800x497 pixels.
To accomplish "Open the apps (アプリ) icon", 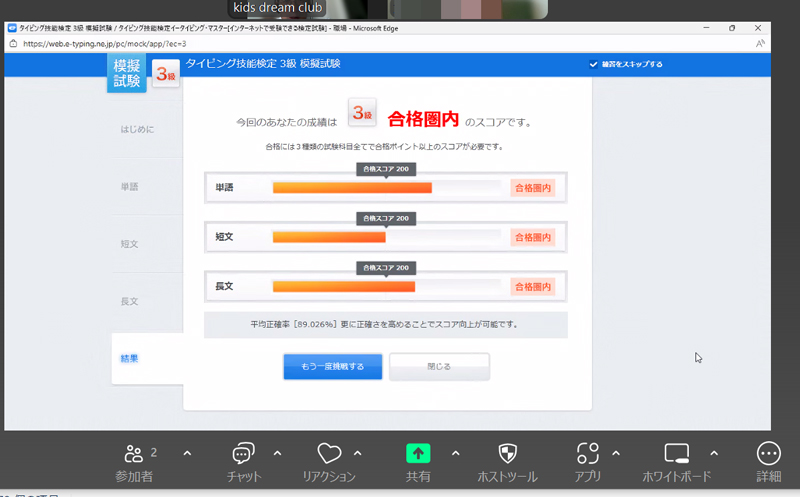I will [588, 453].
